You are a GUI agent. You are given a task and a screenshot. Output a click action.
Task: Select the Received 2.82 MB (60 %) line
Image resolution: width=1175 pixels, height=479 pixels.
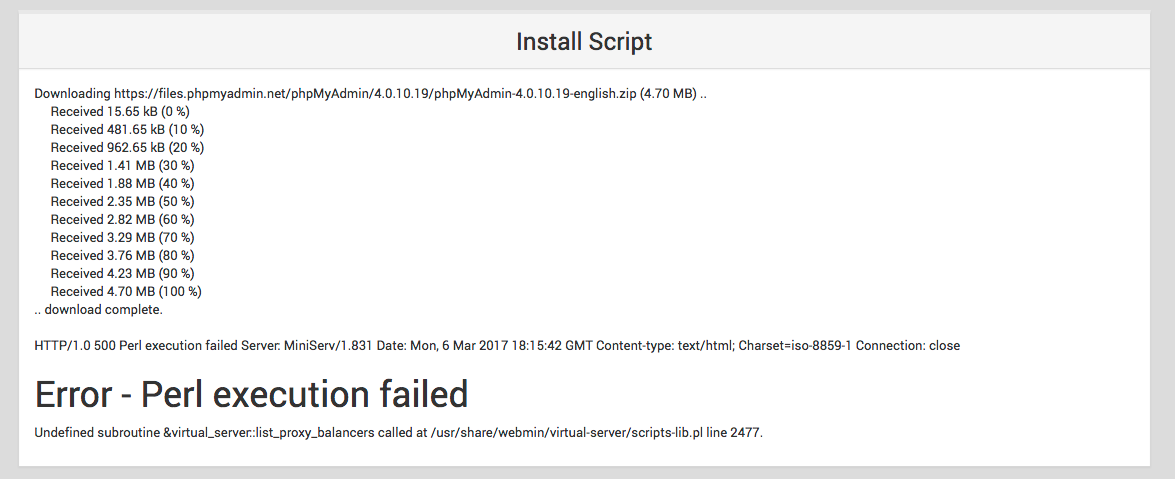pos(122,220)
